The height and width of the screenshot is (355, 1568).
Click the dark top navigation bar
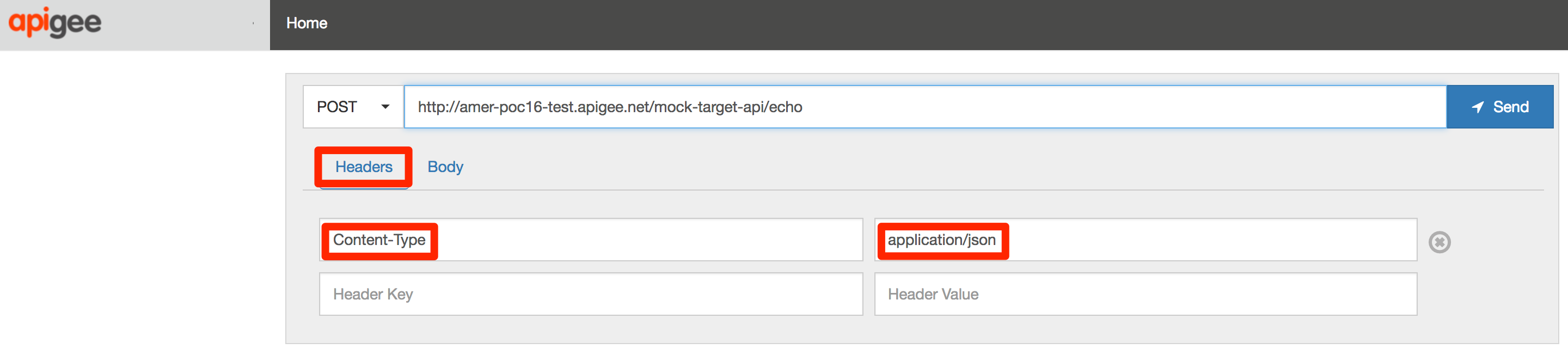click(x=913, y=25)
